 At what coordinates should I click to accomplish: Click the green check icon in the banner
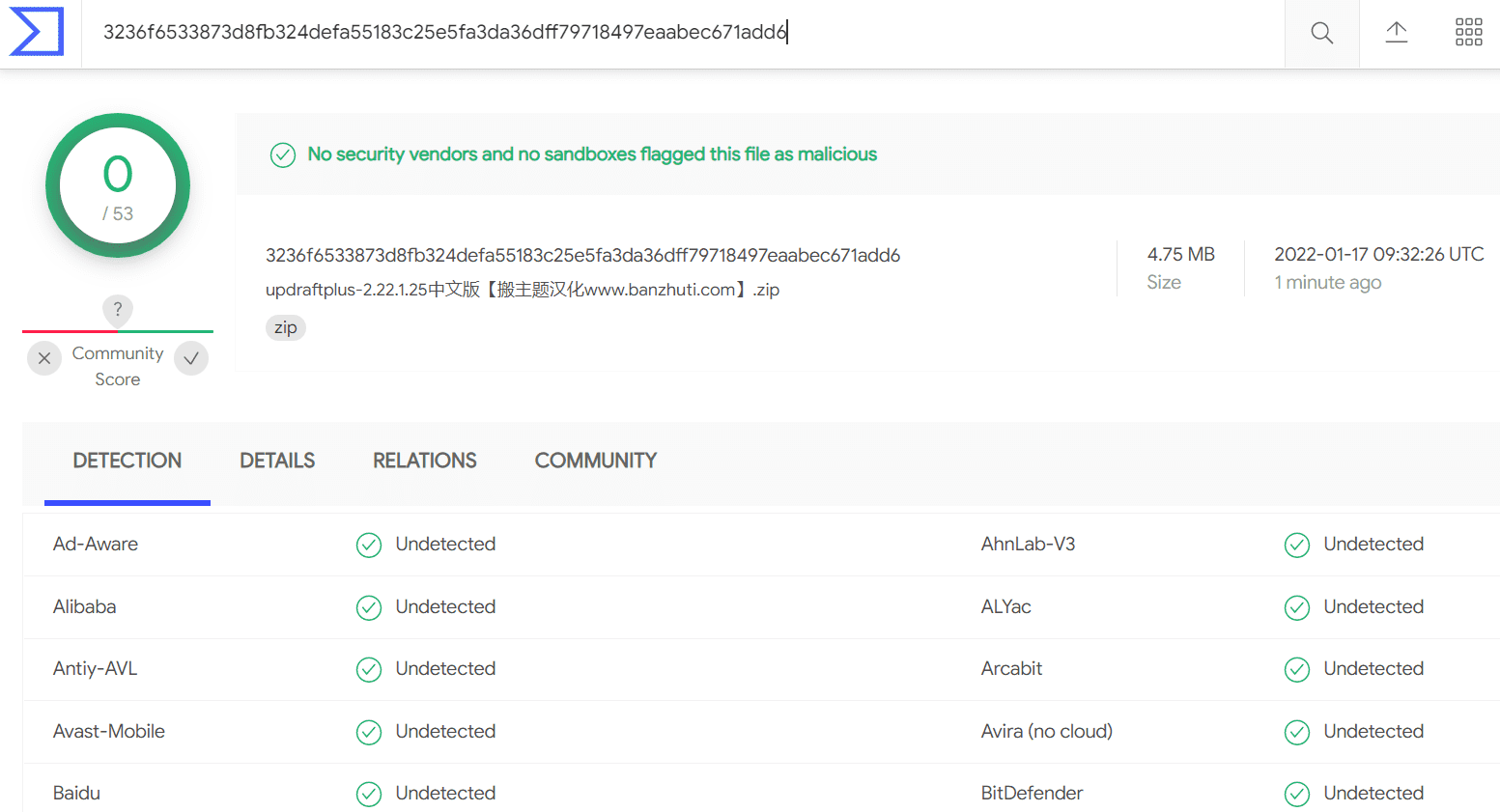(x=283, y=154)
